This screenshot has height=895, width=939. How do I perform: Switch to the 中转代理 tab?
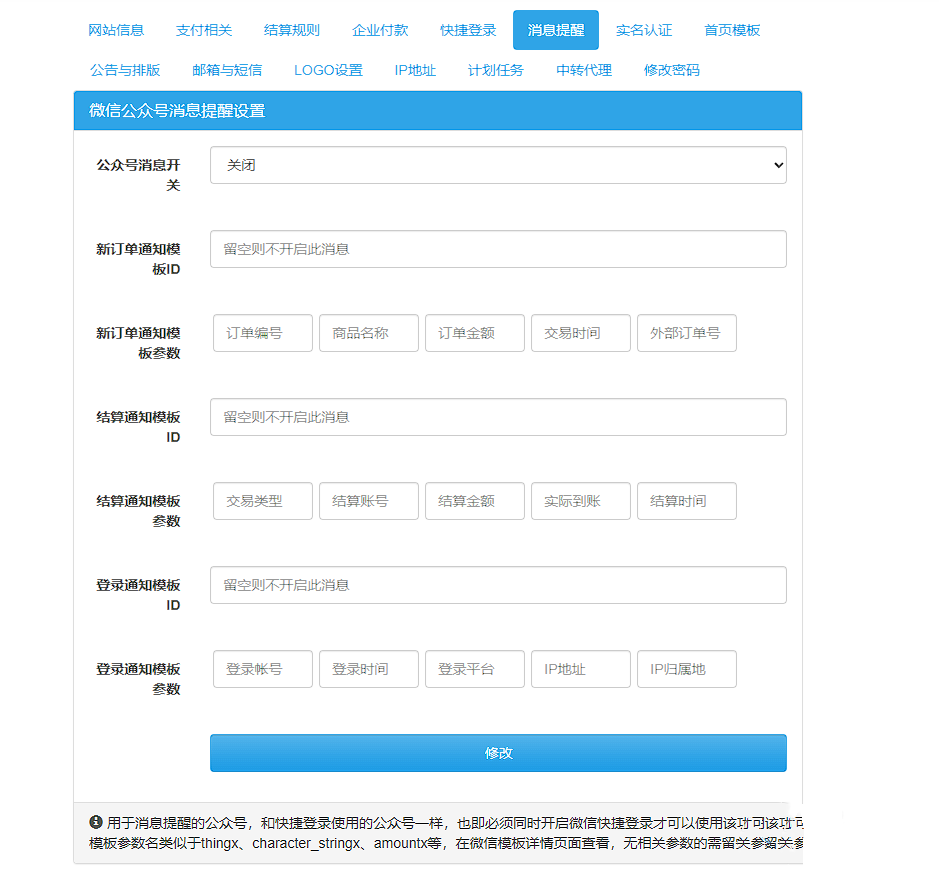584,70
